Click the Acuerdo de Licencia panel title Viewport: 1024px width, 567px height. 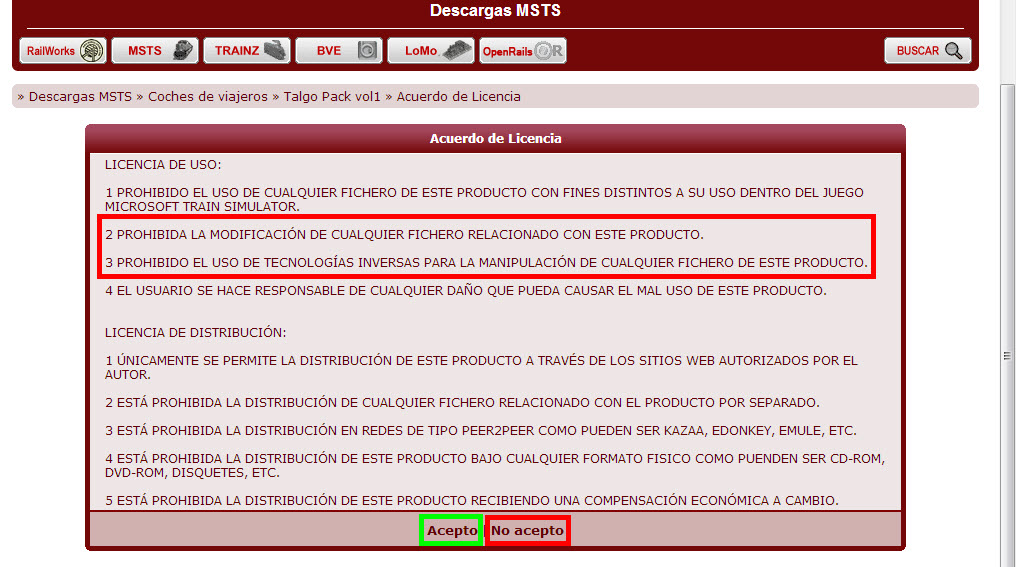point(495,138)
